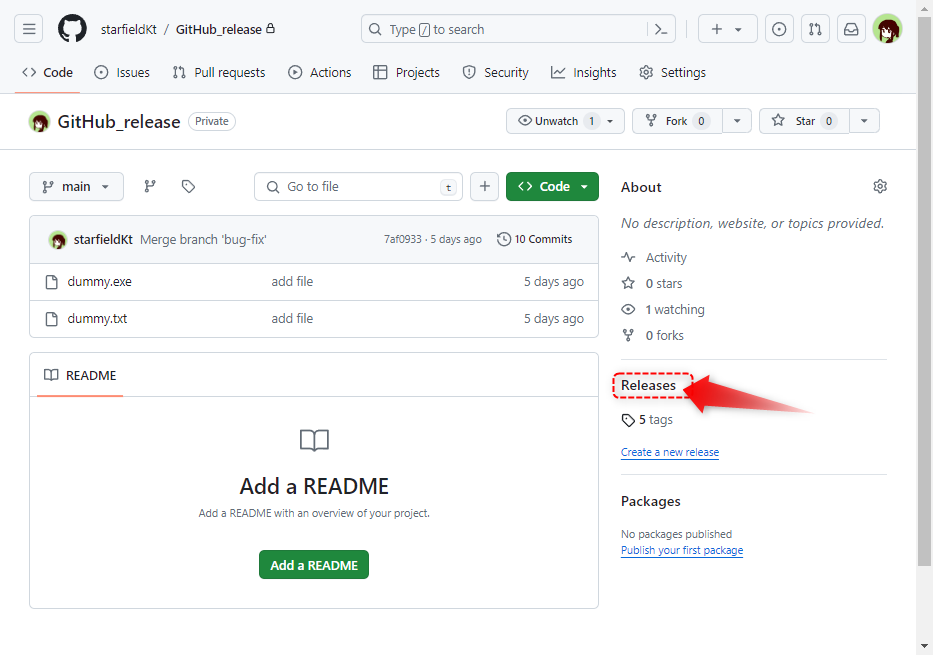The width and height of the screenshot is (933, 655).
Task: Go to GitHub home via Octocat logo
Action: (x=72, y=29)
